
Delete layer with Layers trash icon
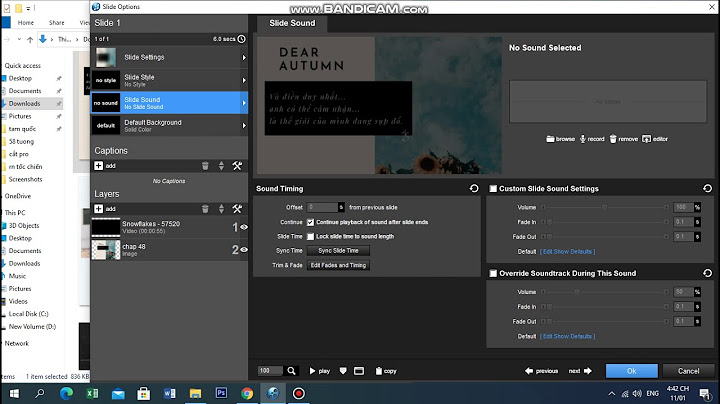(205, 209)
